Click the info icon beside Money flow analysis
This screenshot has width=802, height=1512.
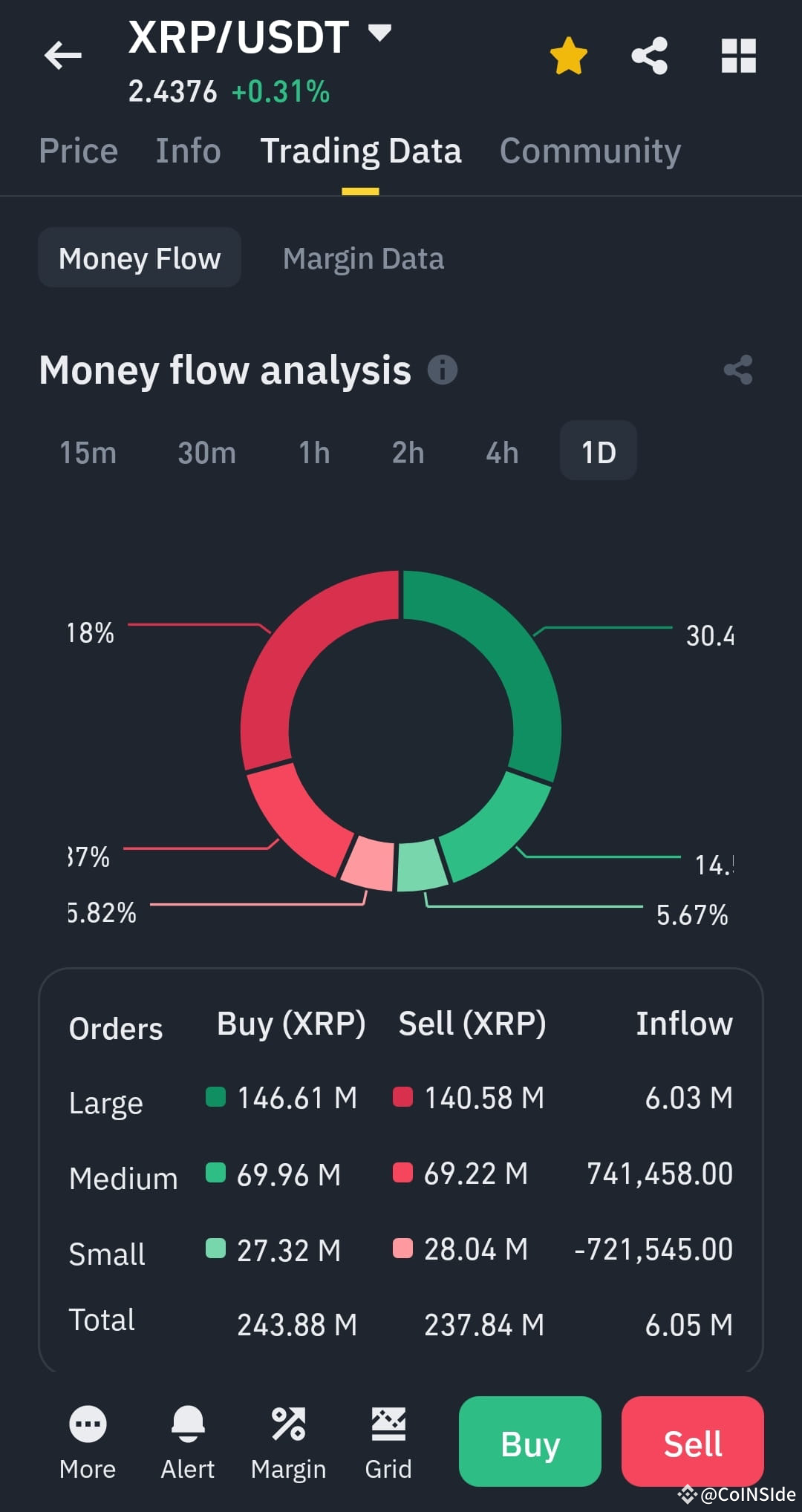(443, 370)
